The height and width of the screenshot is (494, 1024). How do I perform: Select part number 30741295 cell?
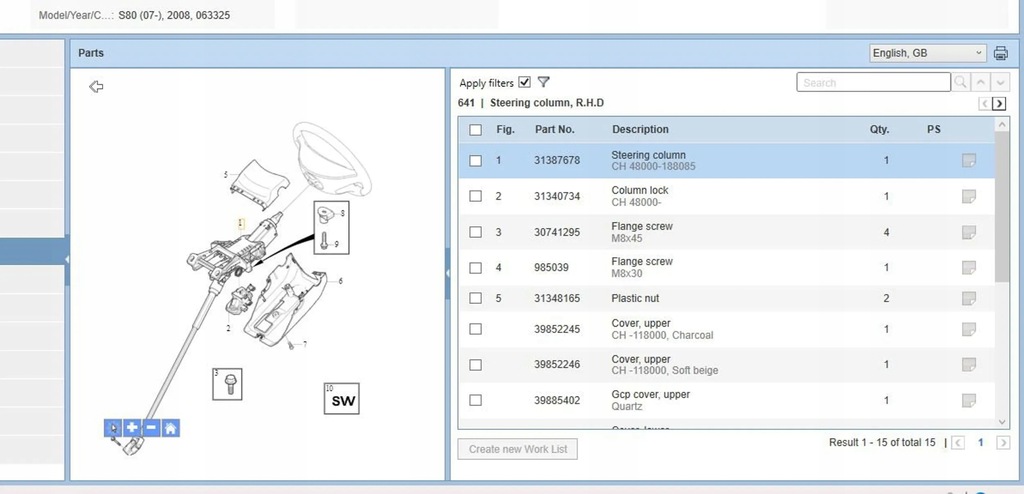(x=557, y=232)
